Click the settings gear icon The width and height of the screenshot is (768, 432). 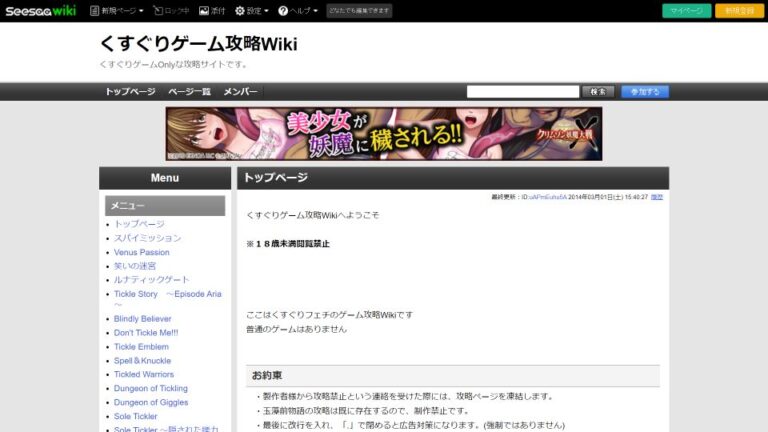click(240, 11)
